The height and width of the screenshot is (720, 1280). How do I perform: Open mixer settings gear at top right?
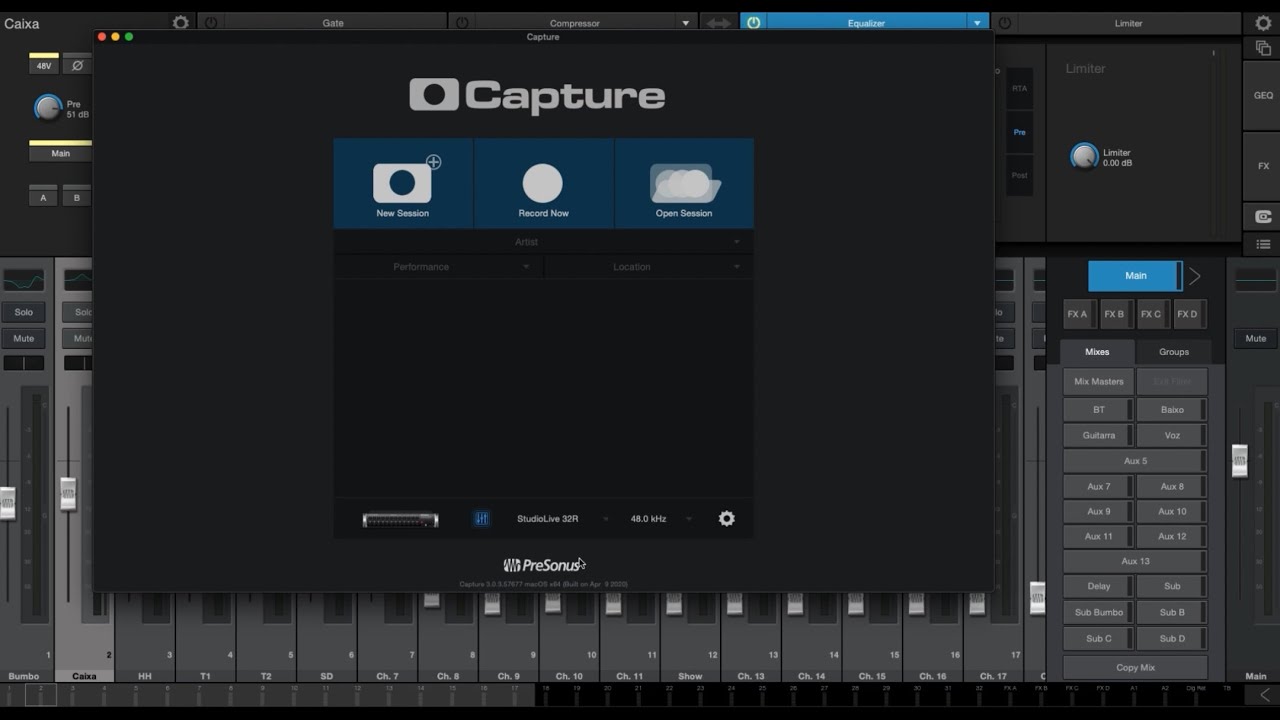coord(1263,23)
